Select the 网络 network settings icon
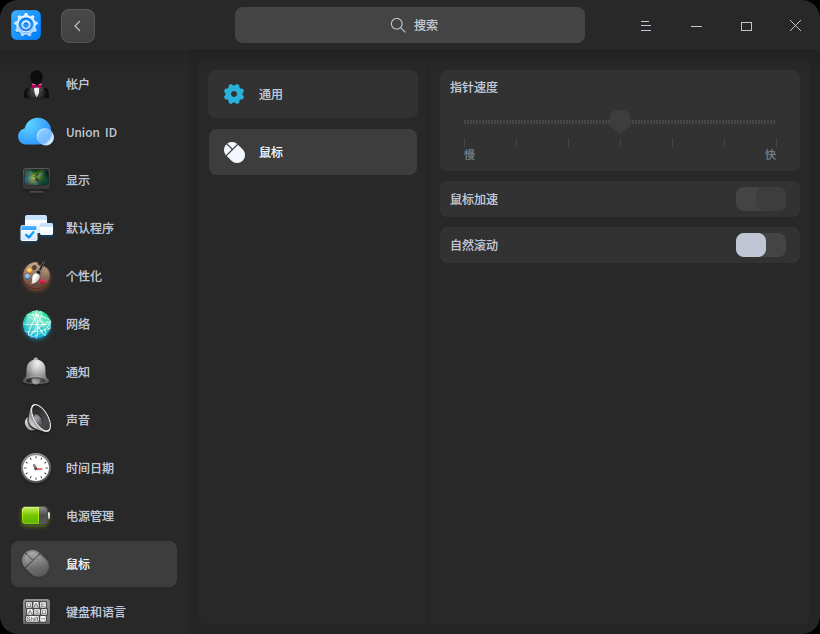The width and height of the screenshot is (820, 634). tap(36, 324)
